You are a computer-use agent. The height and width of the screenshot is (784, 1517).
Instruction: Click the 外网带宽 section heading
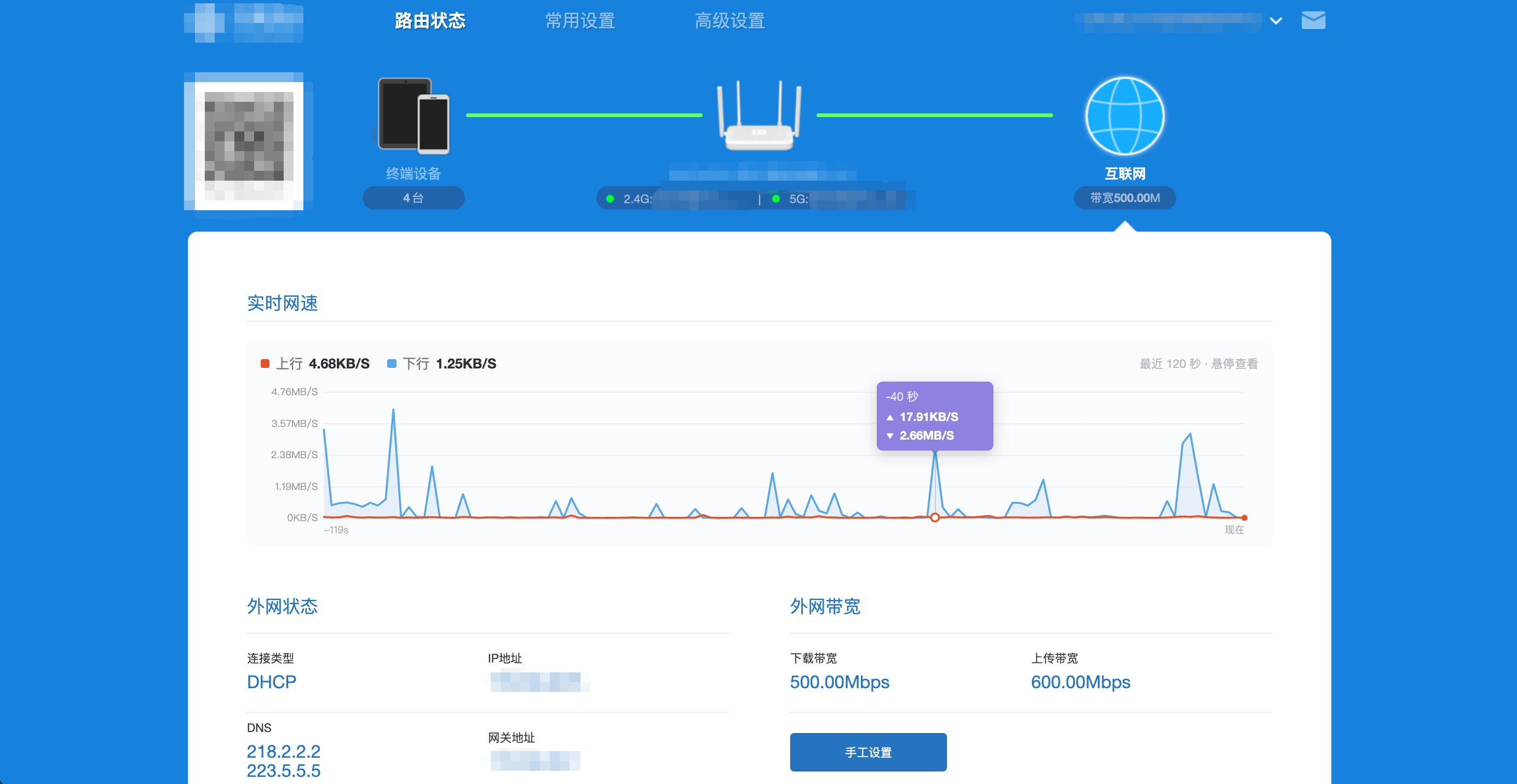coord(825,606)
